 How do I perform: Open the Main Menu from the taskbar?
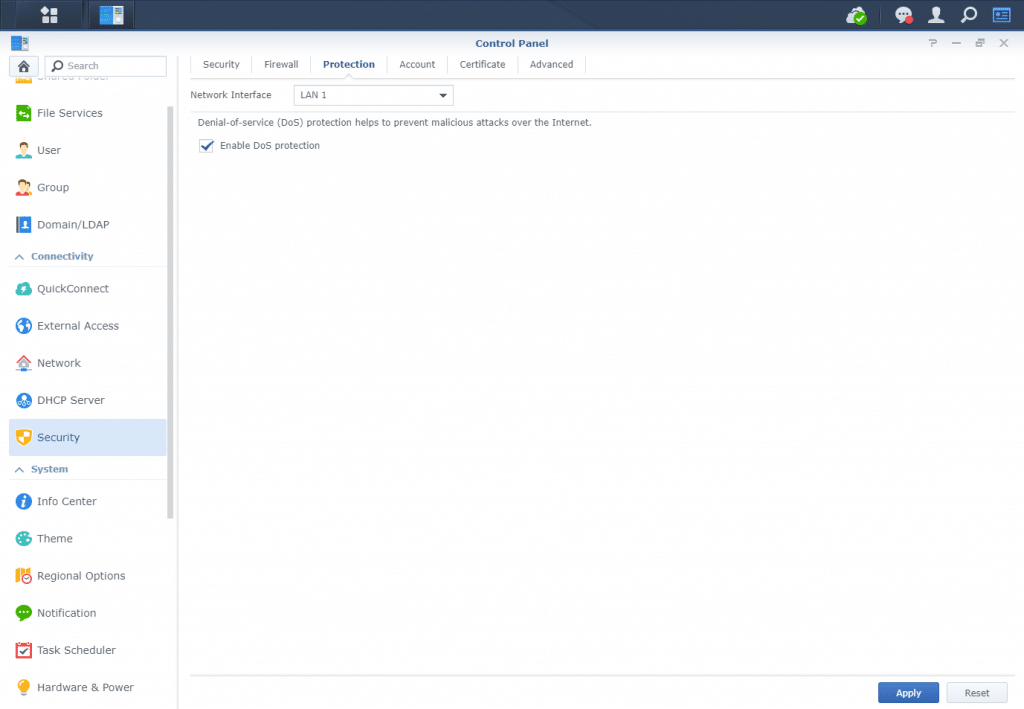point(47,15)
